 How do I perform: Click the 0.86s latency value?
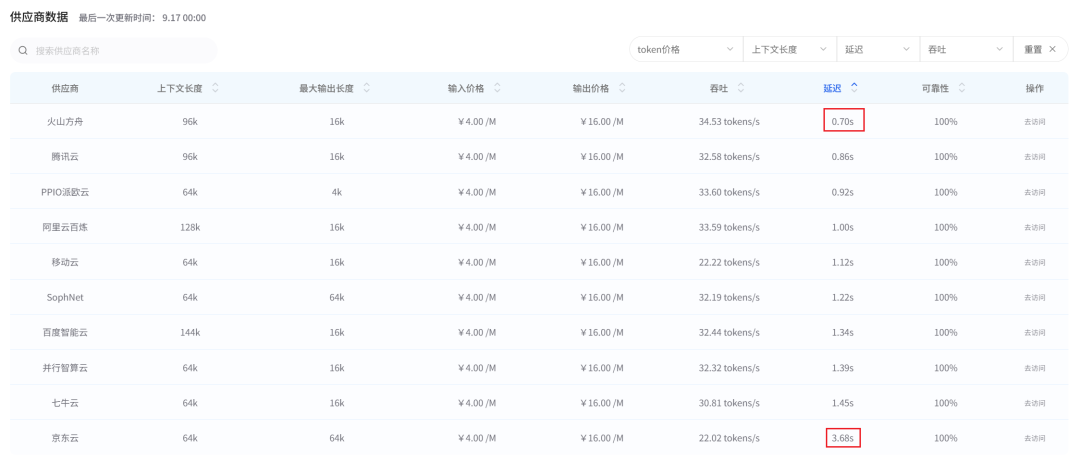coord(842,157)
